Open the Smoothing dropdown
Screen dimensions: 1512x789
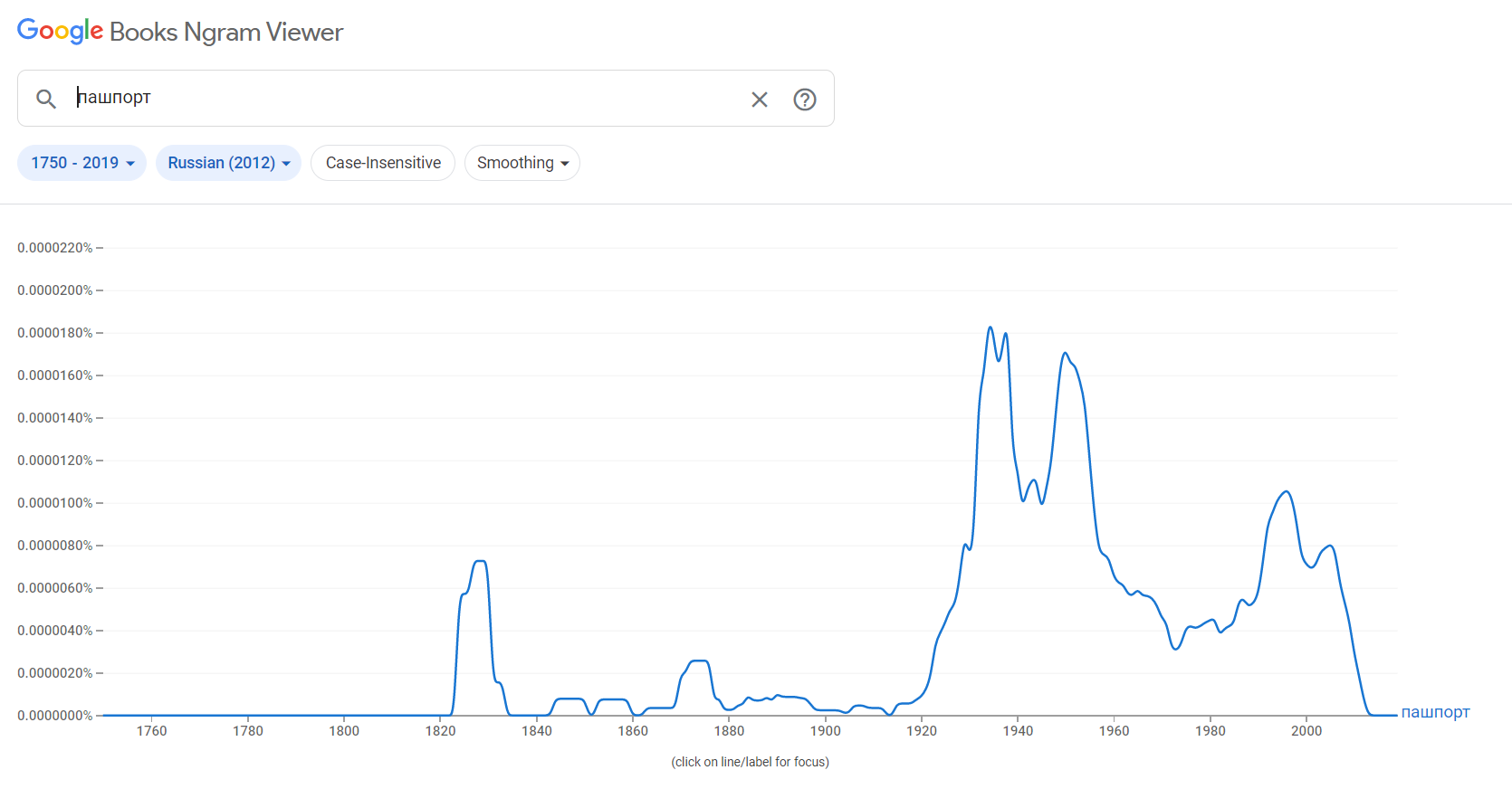point(522,163)
